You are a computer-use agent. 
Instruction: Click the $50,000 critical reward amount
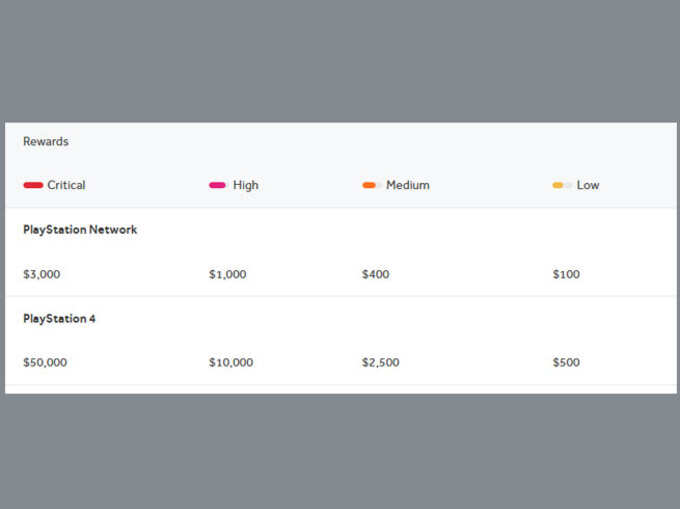(x=45, y=362)
